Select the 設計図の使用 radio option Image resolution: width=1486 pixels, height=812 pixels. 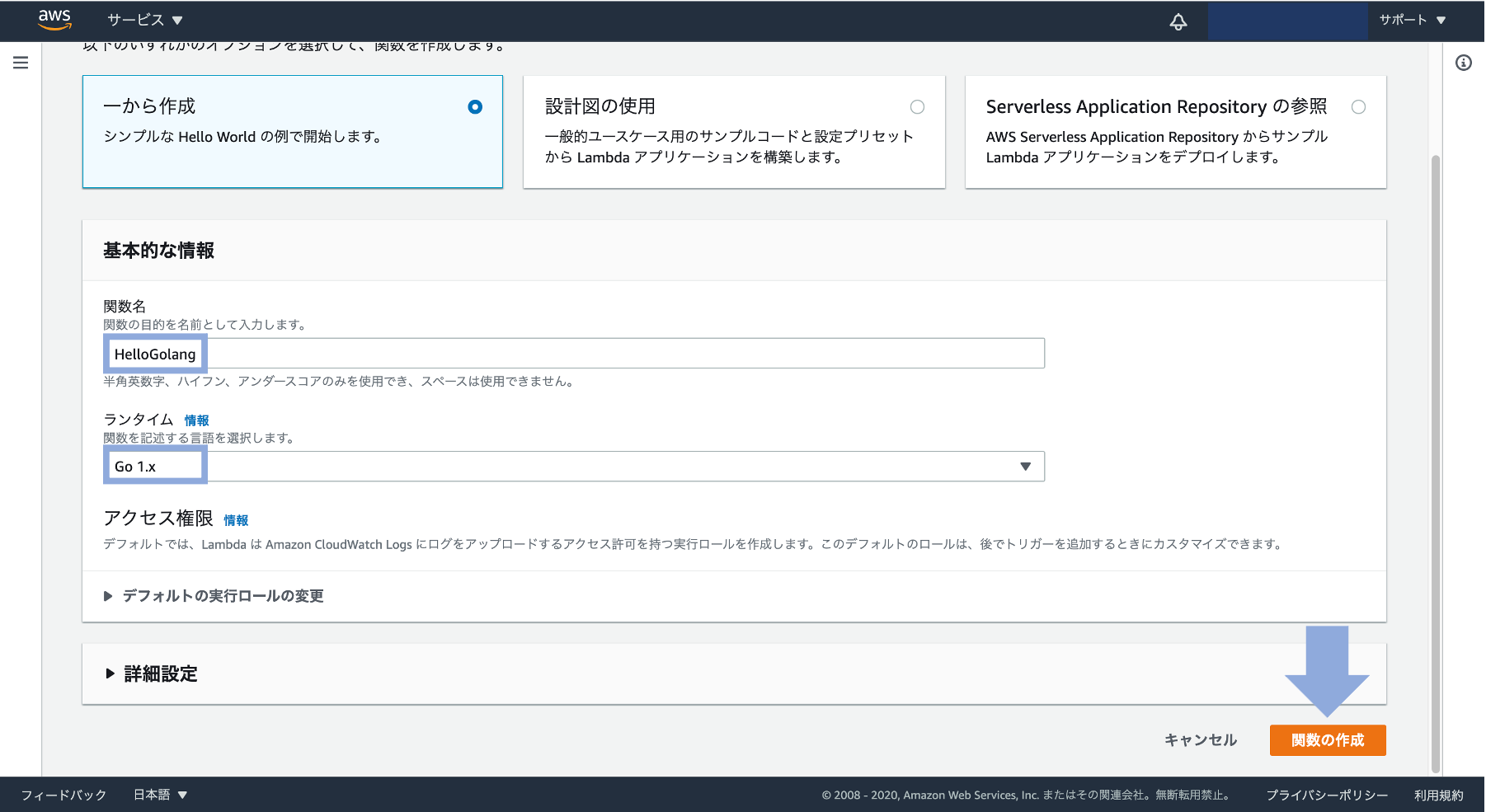pyautogui.click(x=917, y=107)
